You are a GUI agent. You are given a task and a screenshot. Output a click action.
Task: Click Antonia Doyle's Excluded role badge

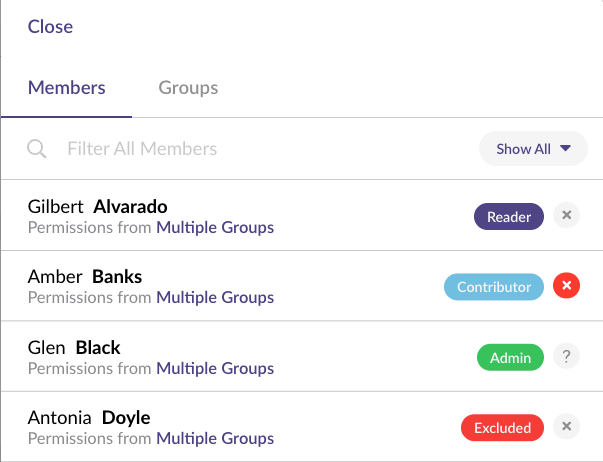click(502, 428)
